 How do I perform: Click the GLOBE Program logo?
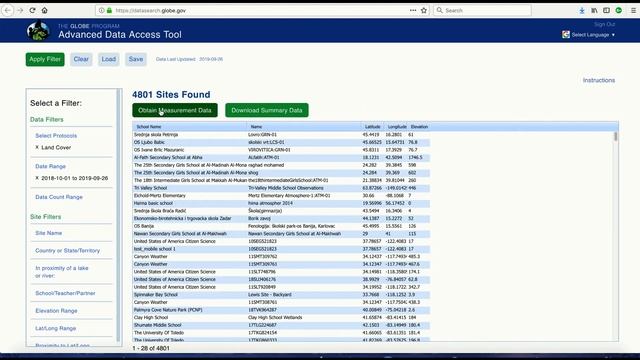[38, 30]
